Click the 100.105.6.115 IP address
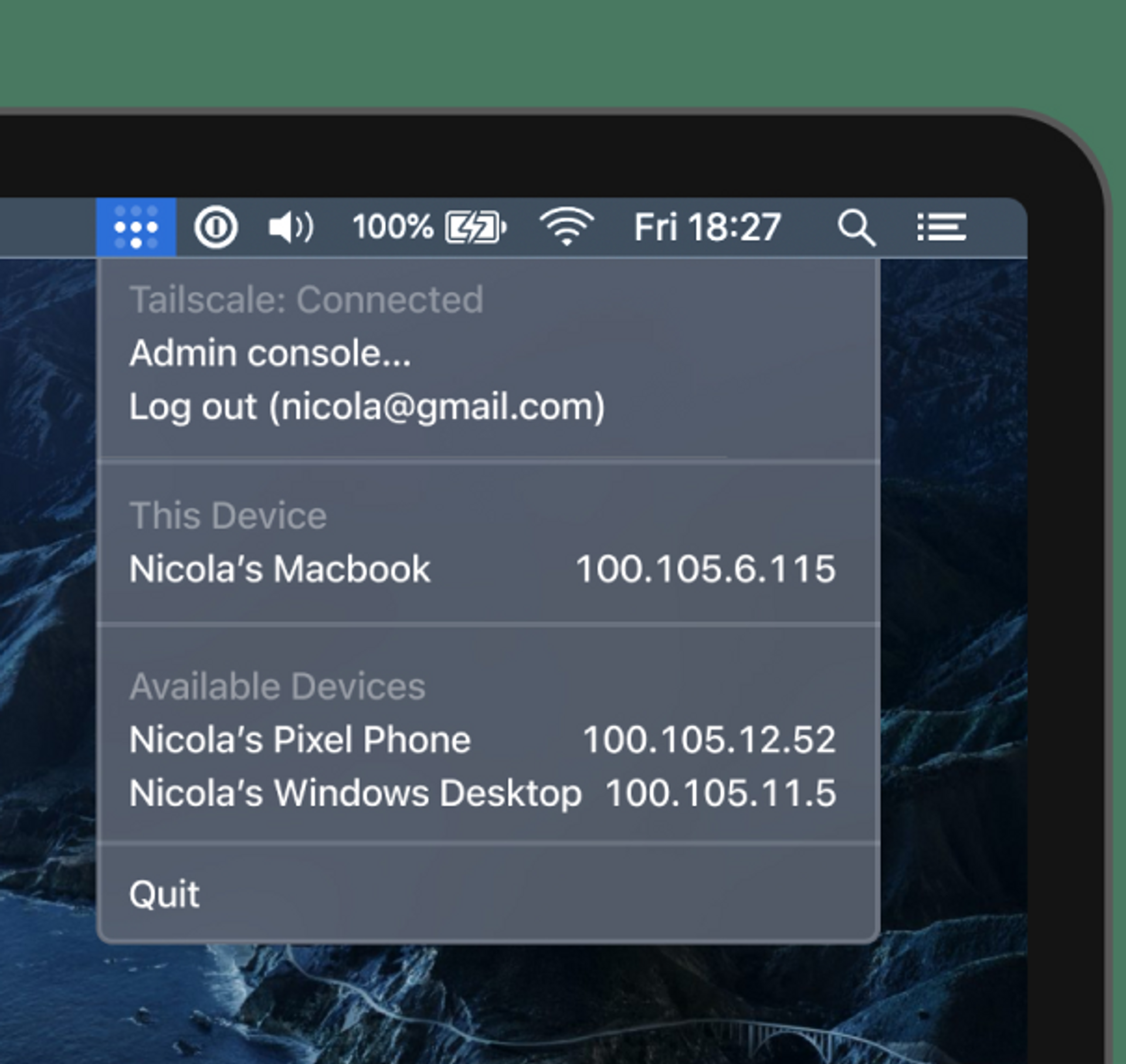Screen dimensions: 1126x1064 706,569
